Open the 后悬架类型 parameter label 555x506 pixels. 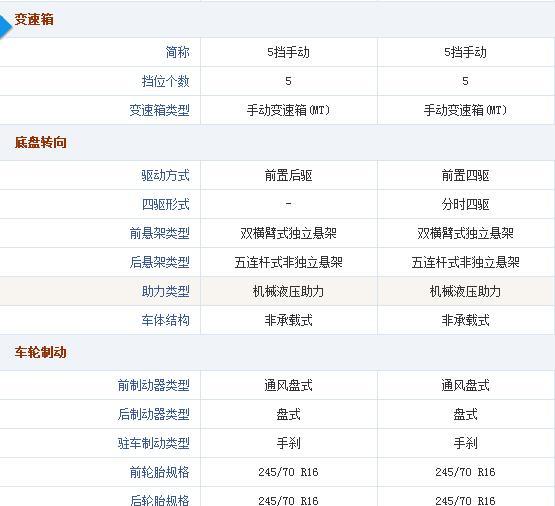[x=160, y=263]
